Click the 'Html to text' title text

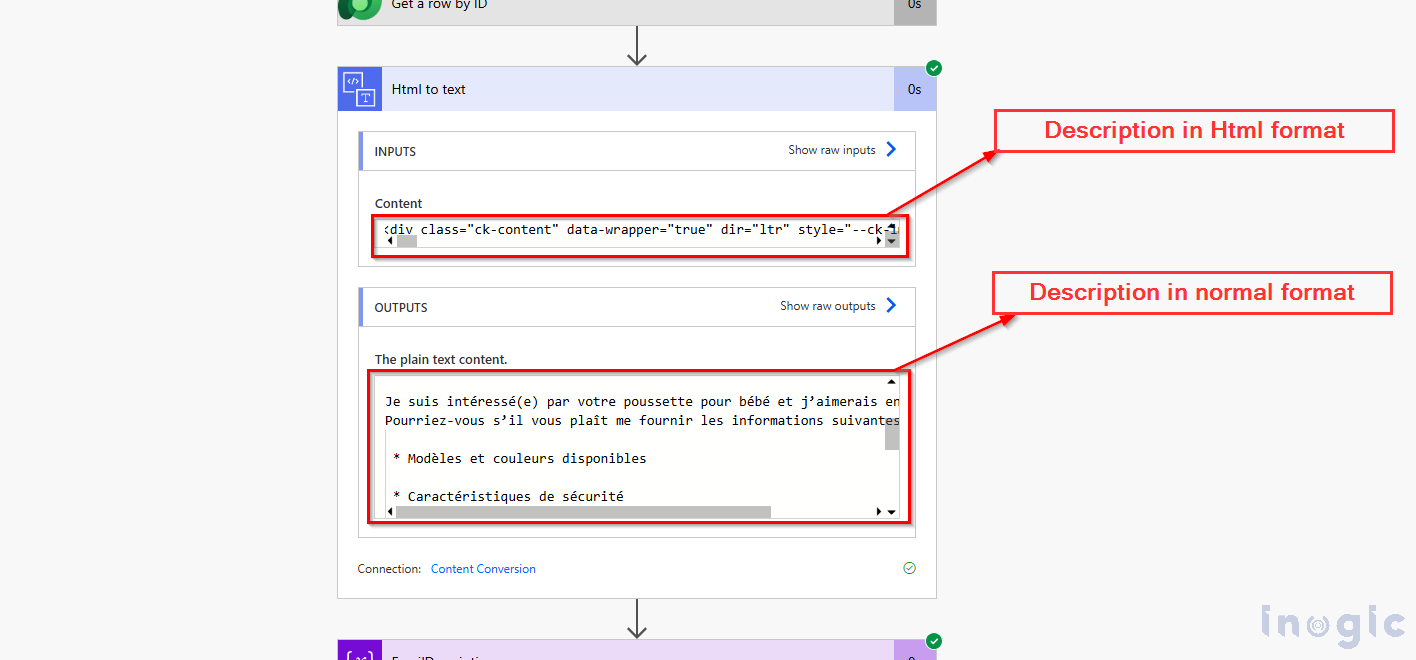coord(429,89)
